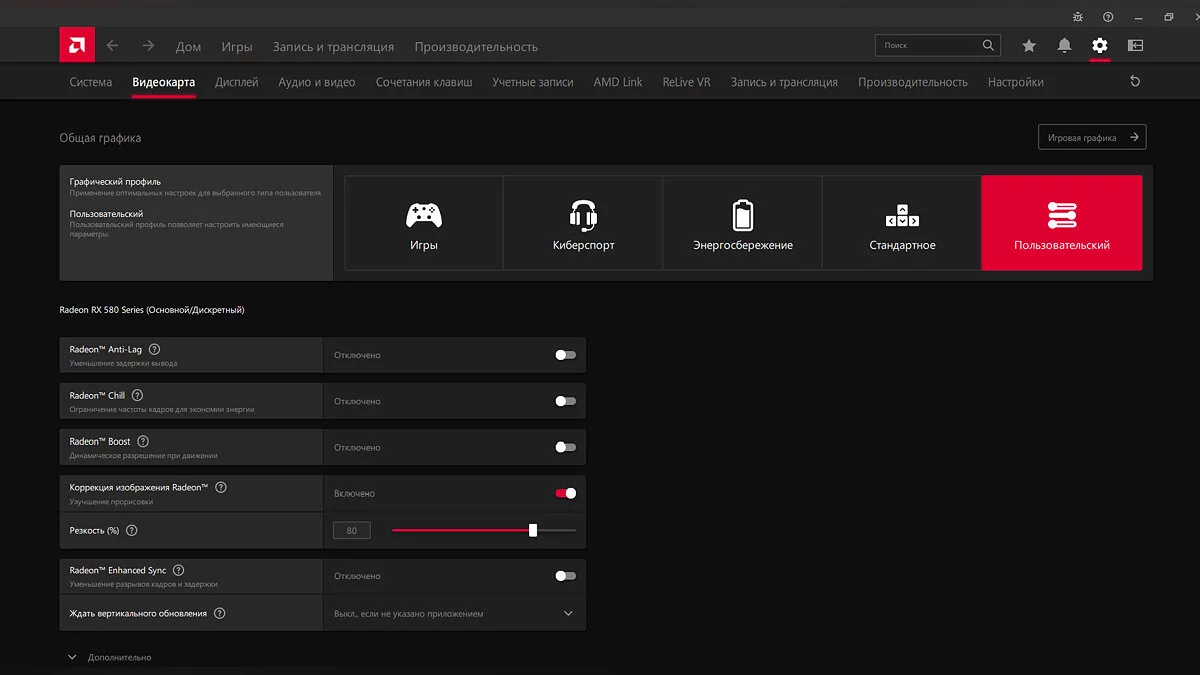Choose the Энергосбережение profile tile

pos(742,223)
